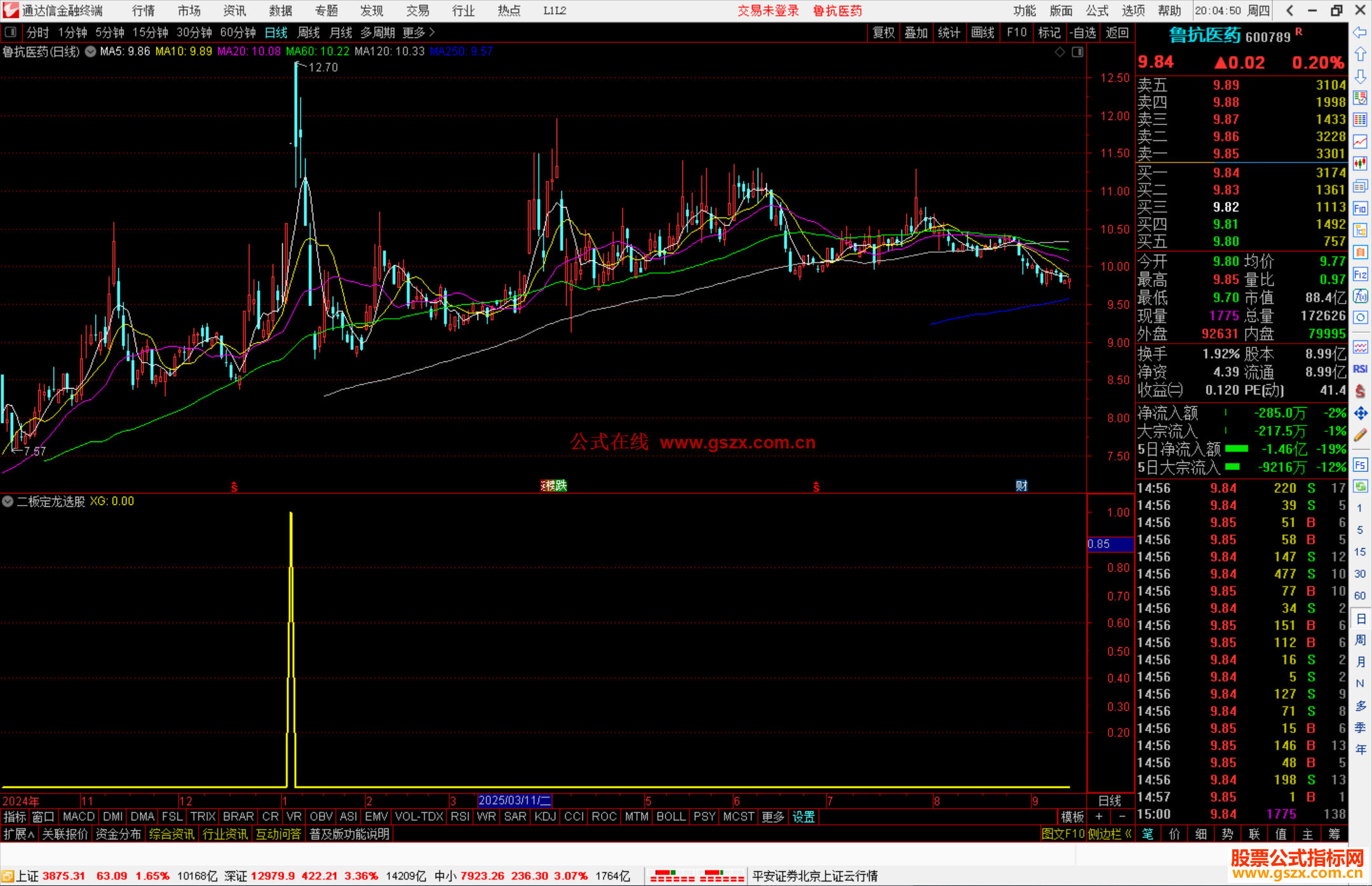Switch to 5分钟 period
Screen dimensions: 1372x886
tap(110, 32)
